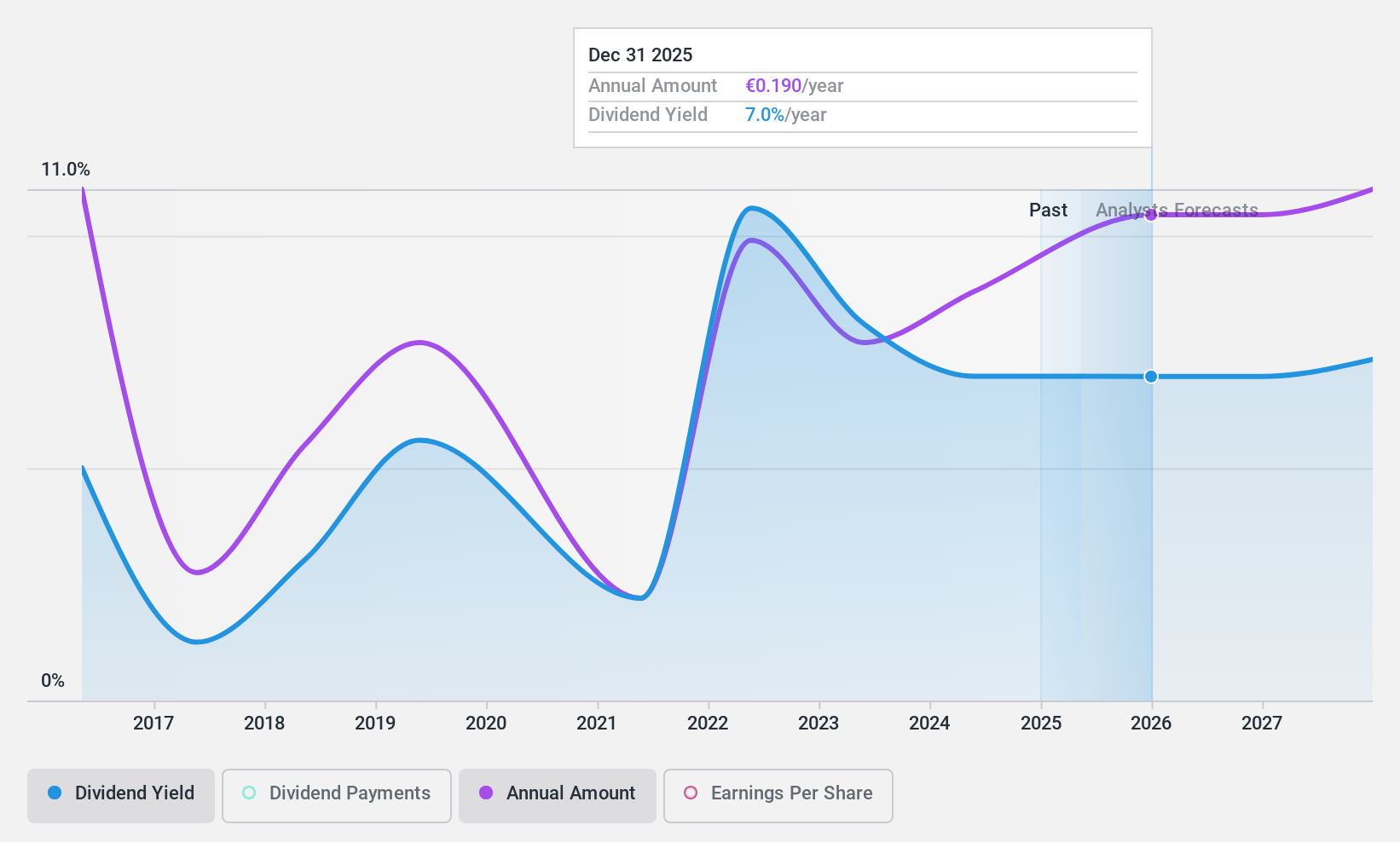Click the Annual Amount tooltip row label

click(653, 86)
